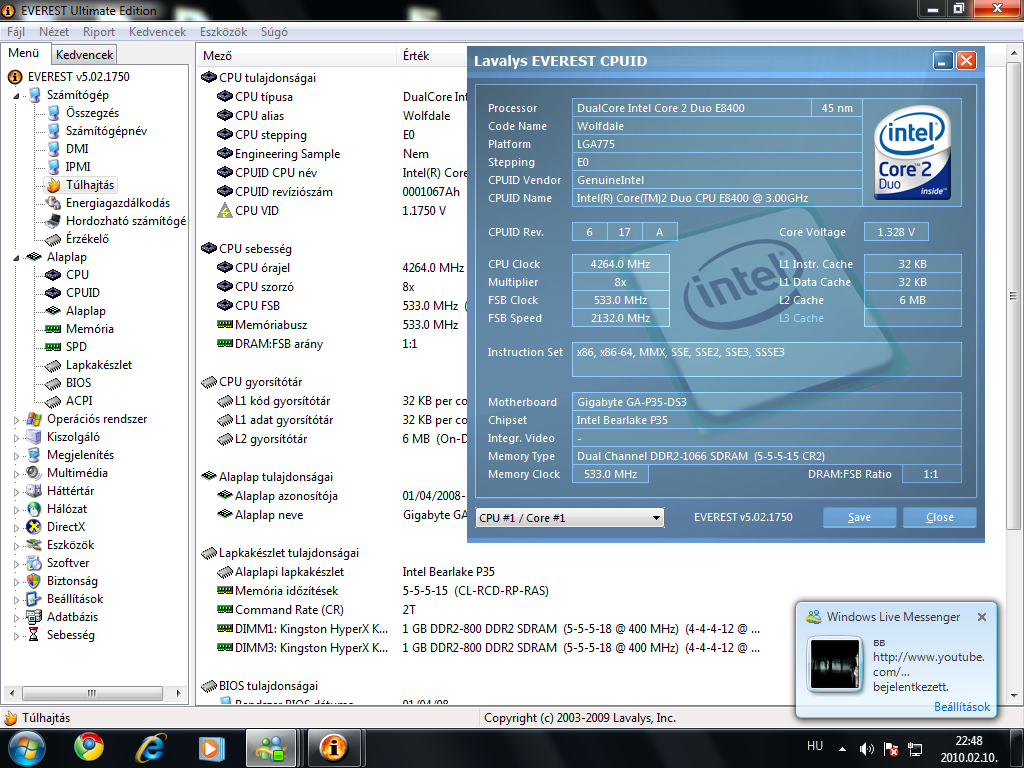Open the CPU #1 / Core #1 dropdown
Image resolution: width=1024 pixels, height=768 pixels.
(569, 518)
